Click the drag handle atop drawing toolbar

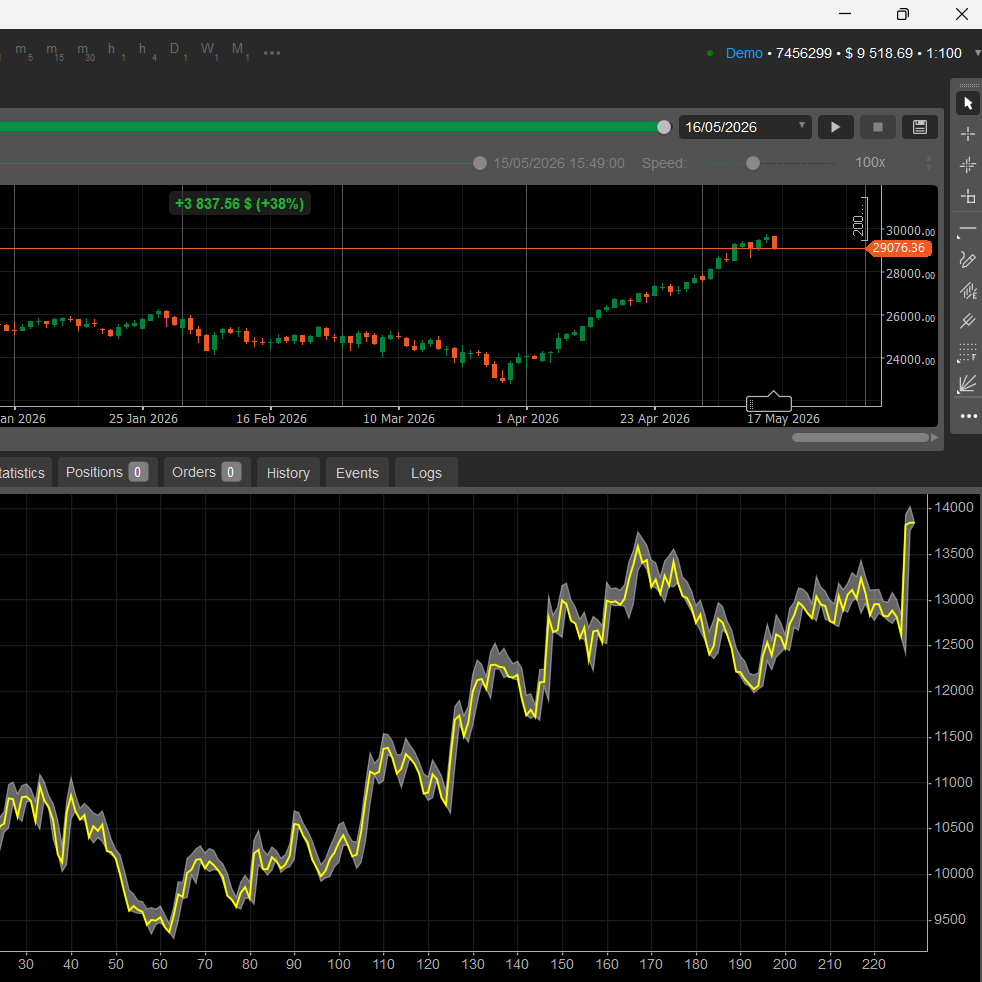click(968, 85)
